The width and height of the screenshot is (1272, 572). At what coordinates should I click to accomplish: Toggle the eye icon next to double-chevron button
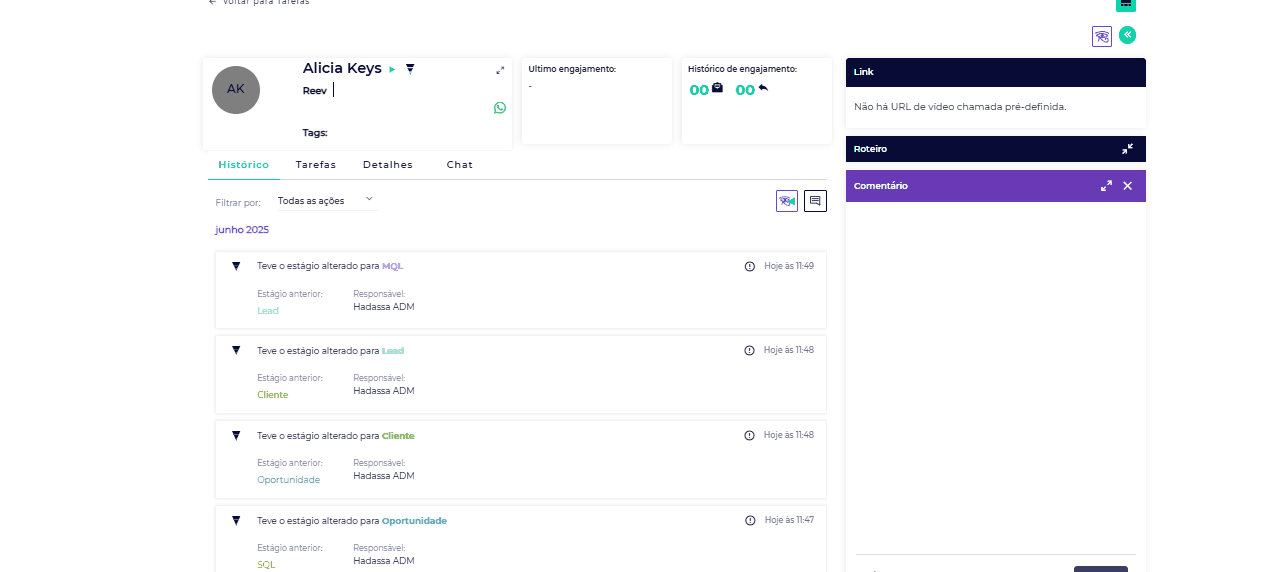click(1102, 36)
